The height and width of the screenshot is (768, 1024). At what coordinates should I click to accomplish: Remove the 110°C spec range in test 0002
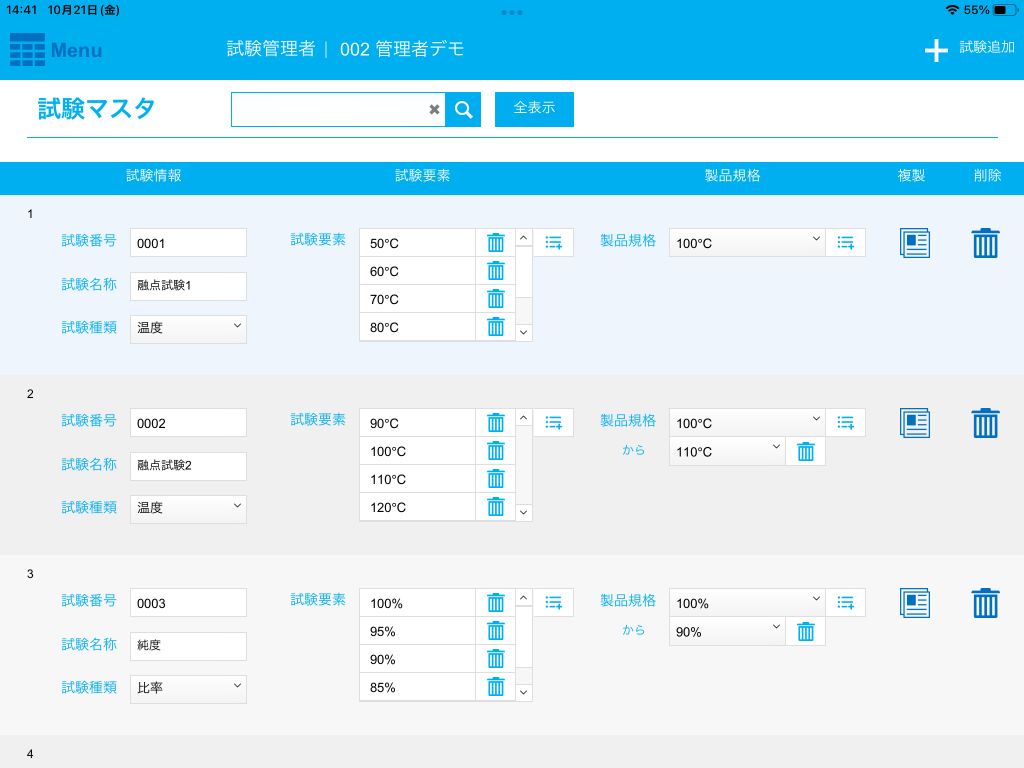coord(805,452)
